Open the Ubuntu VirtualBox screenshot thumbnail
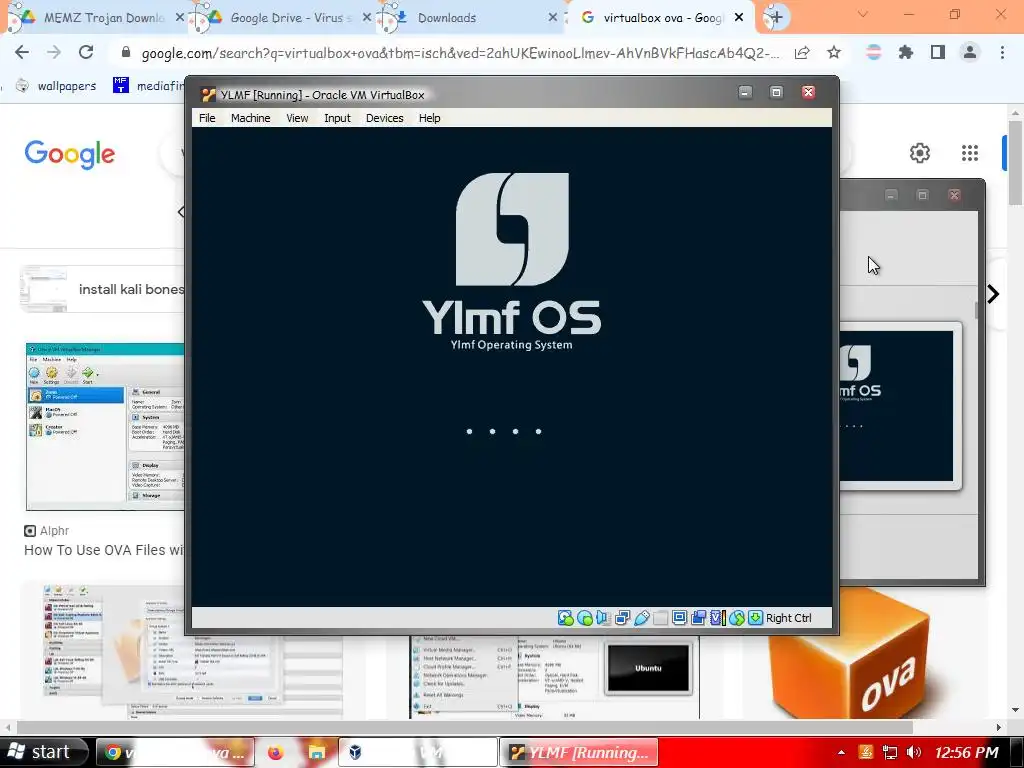This screenshot has height=768, width=1024. 554,677
